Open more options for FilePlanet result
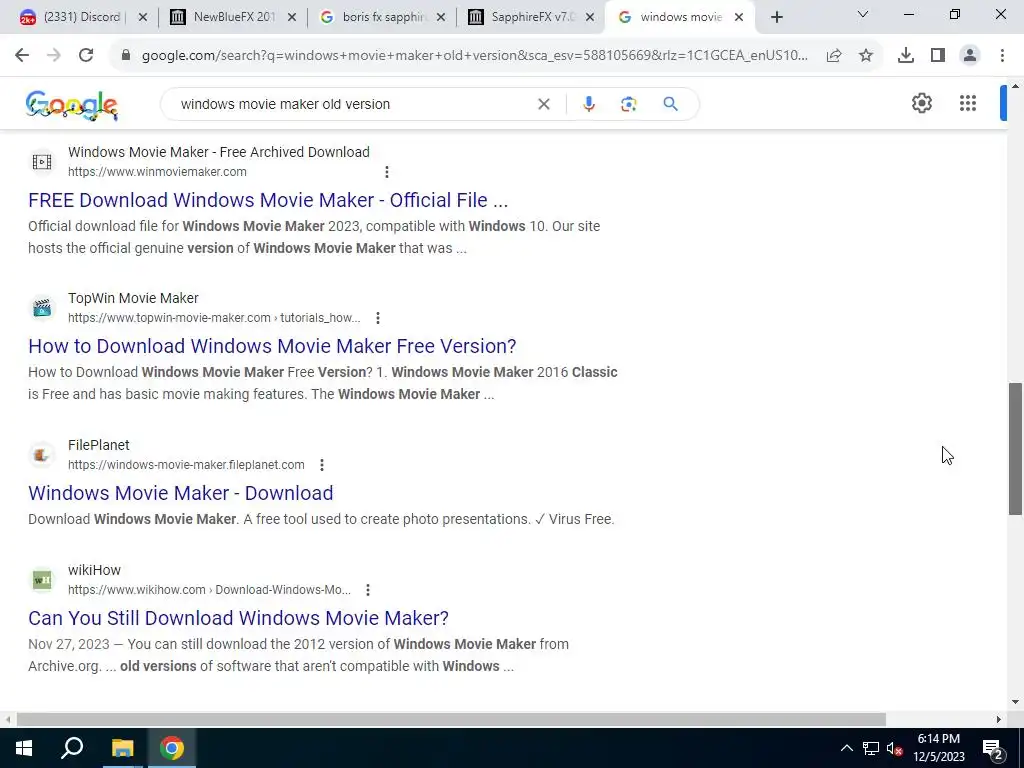Image resolution: width=1024 pixels, height=768 pixels. (321, 465)
